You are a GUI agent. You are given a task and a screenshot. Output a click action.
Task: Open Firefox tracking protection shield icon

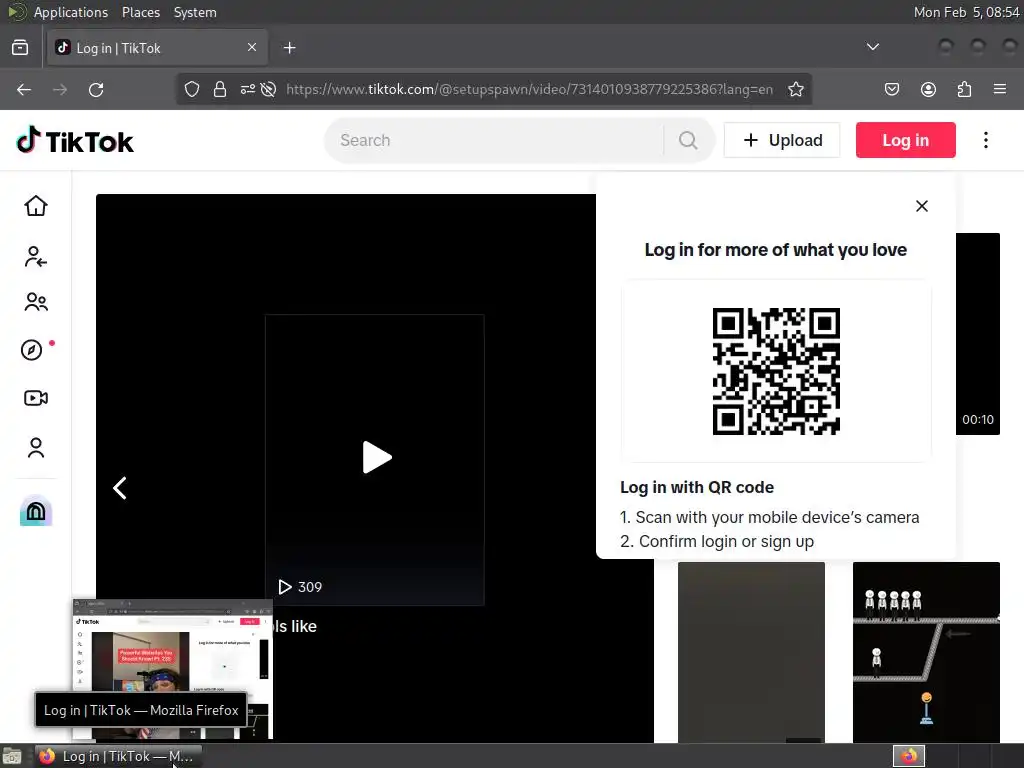pyautogui.click(x=191, y=89)
